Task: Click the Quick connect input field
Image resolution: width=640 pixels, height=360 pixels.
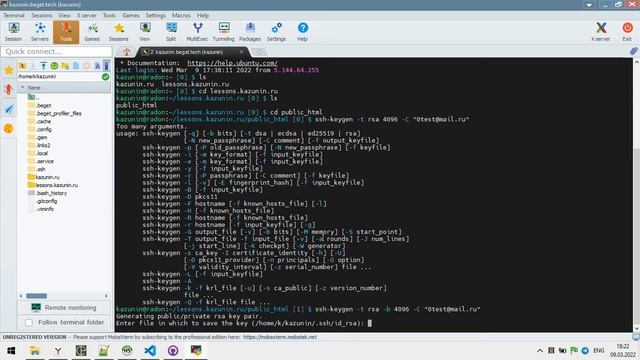Action: [x=56, y=51]
